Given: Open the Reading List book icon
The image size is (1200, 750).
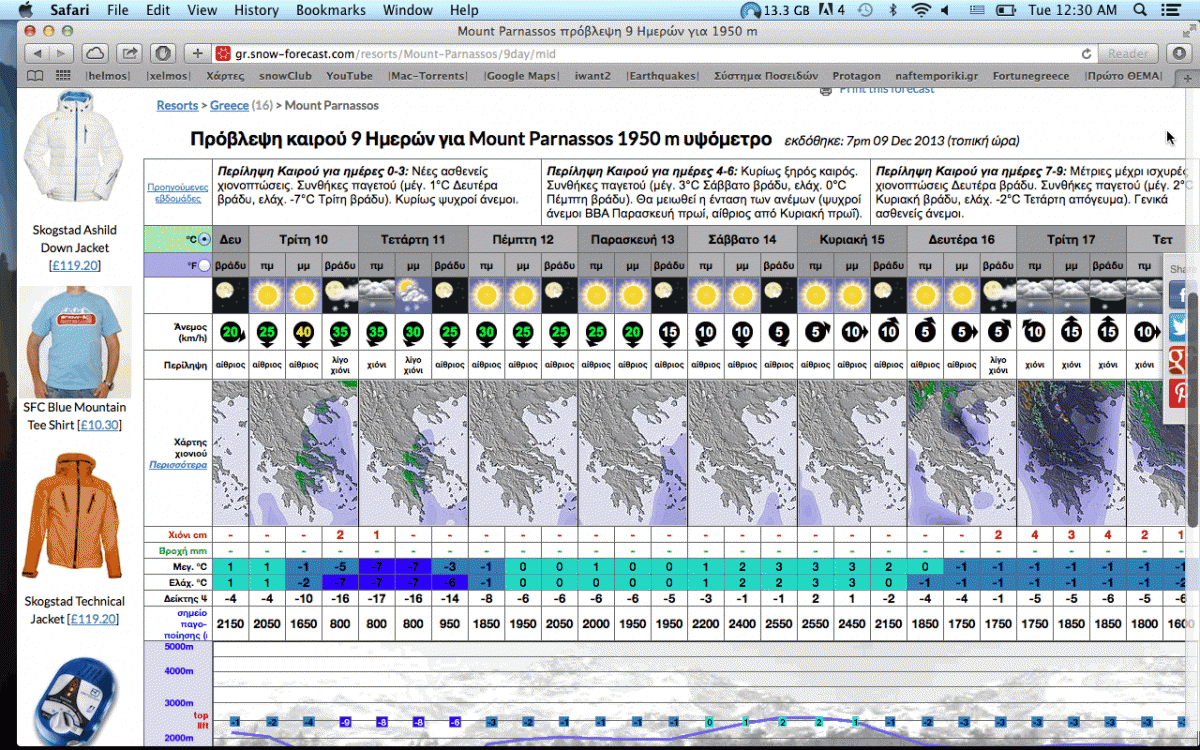Looking at the screenshot, I should (x=35, y=75).
